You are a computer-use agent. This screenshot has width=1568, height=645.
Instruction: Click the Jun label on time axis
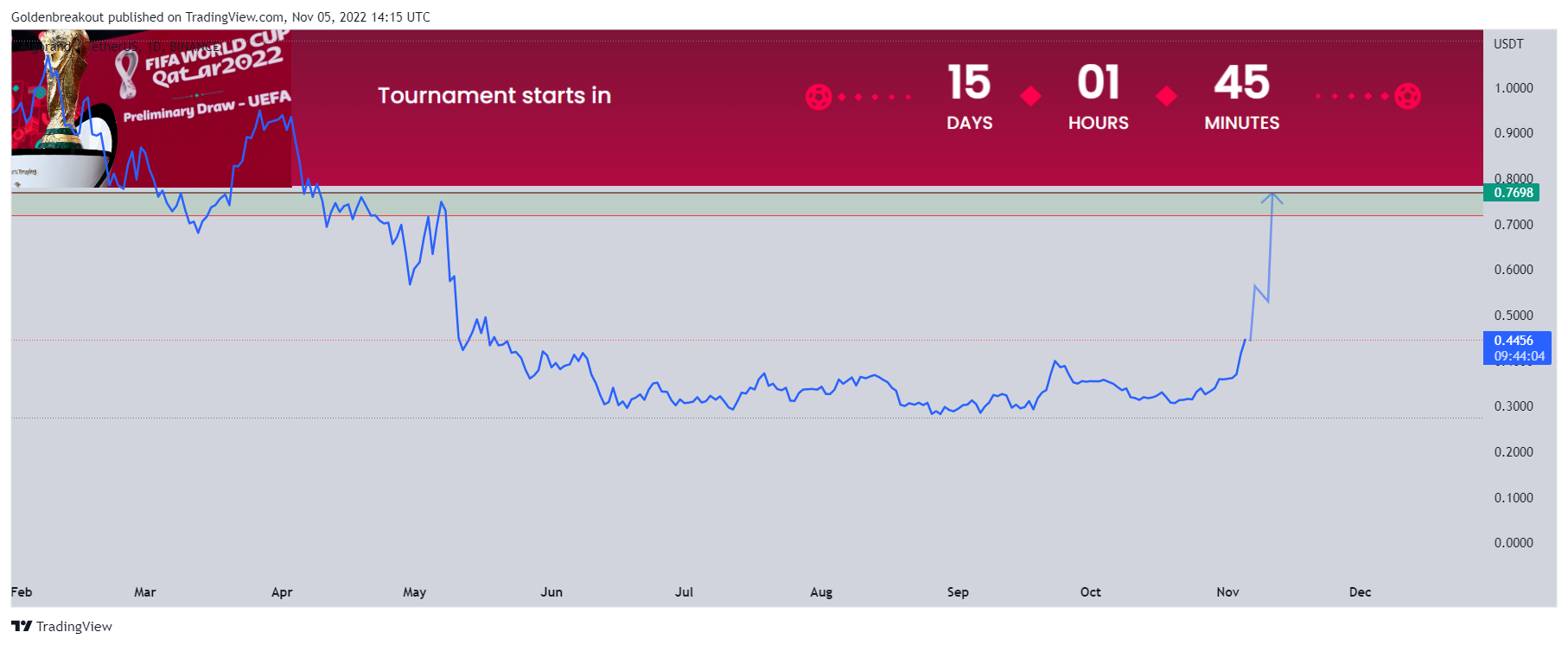[x=551, y=592]
